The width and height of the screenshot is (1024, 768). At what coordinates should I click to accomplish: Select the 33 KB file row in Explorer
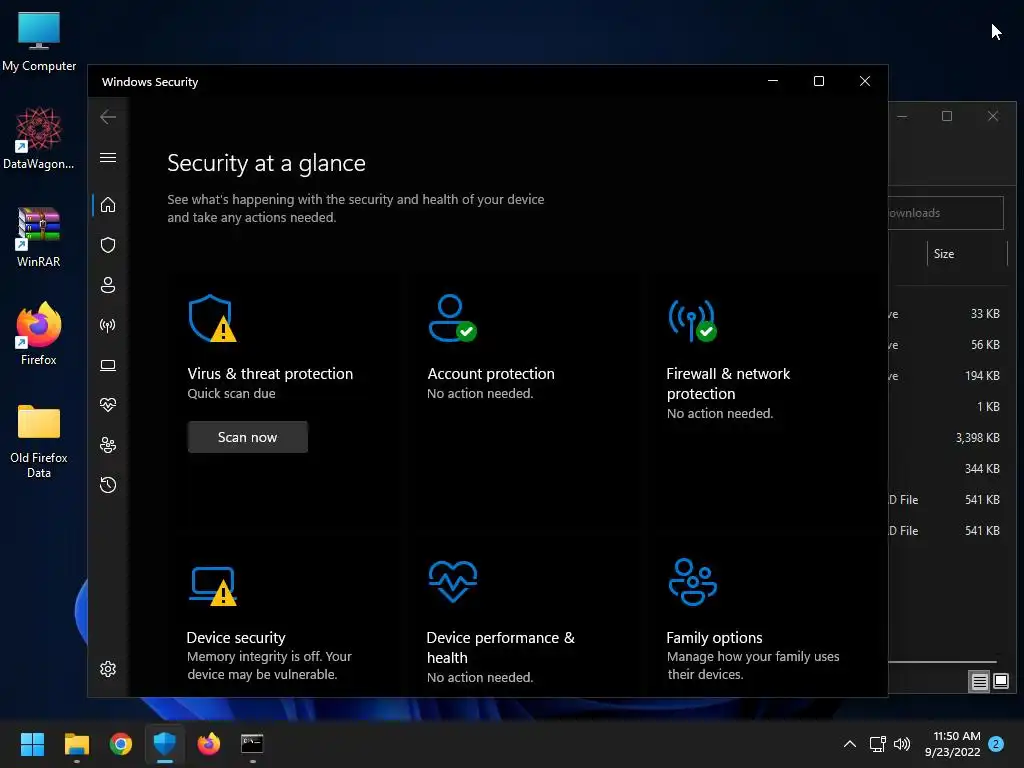948,313
